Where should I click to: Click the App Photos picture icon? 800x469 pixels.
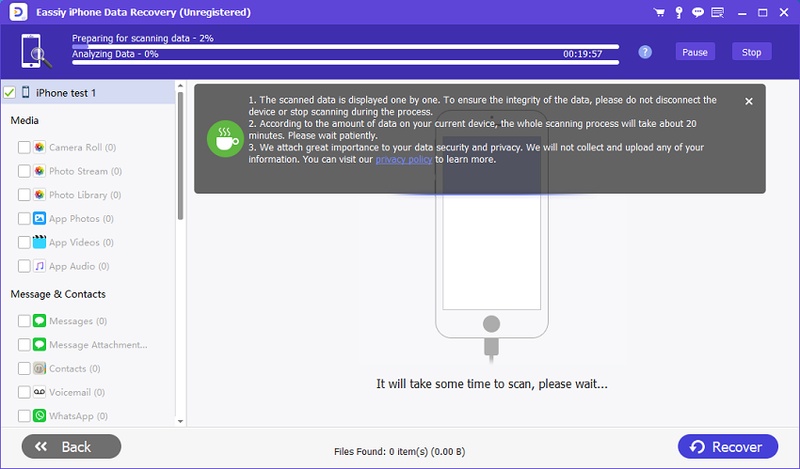click(39, 218)
